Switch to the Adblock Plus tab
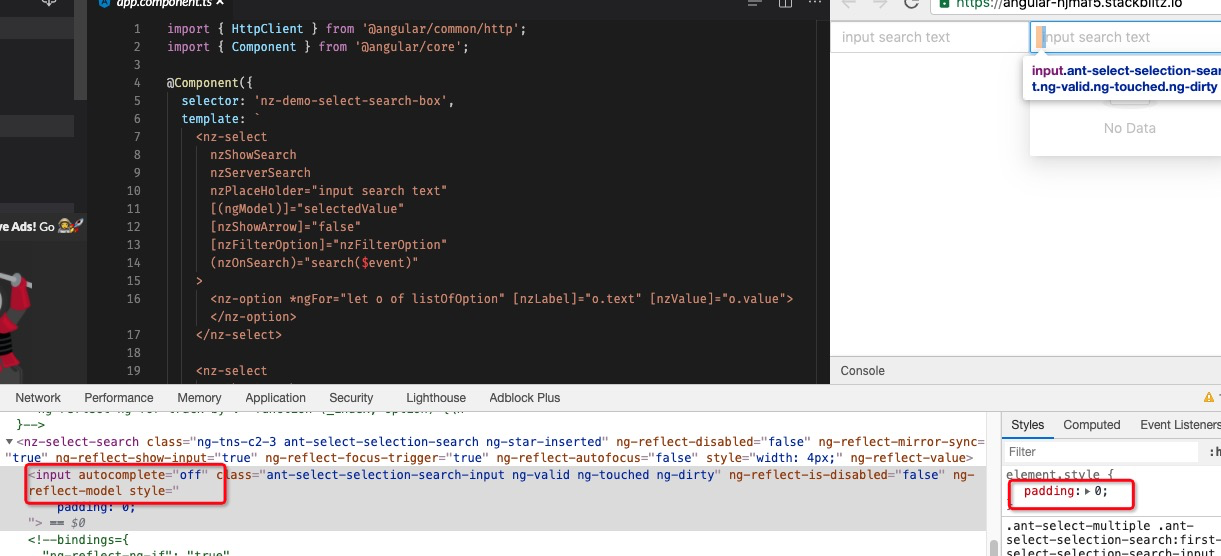Viewport: 1221px width, 556px height. (x=525, y=398)
